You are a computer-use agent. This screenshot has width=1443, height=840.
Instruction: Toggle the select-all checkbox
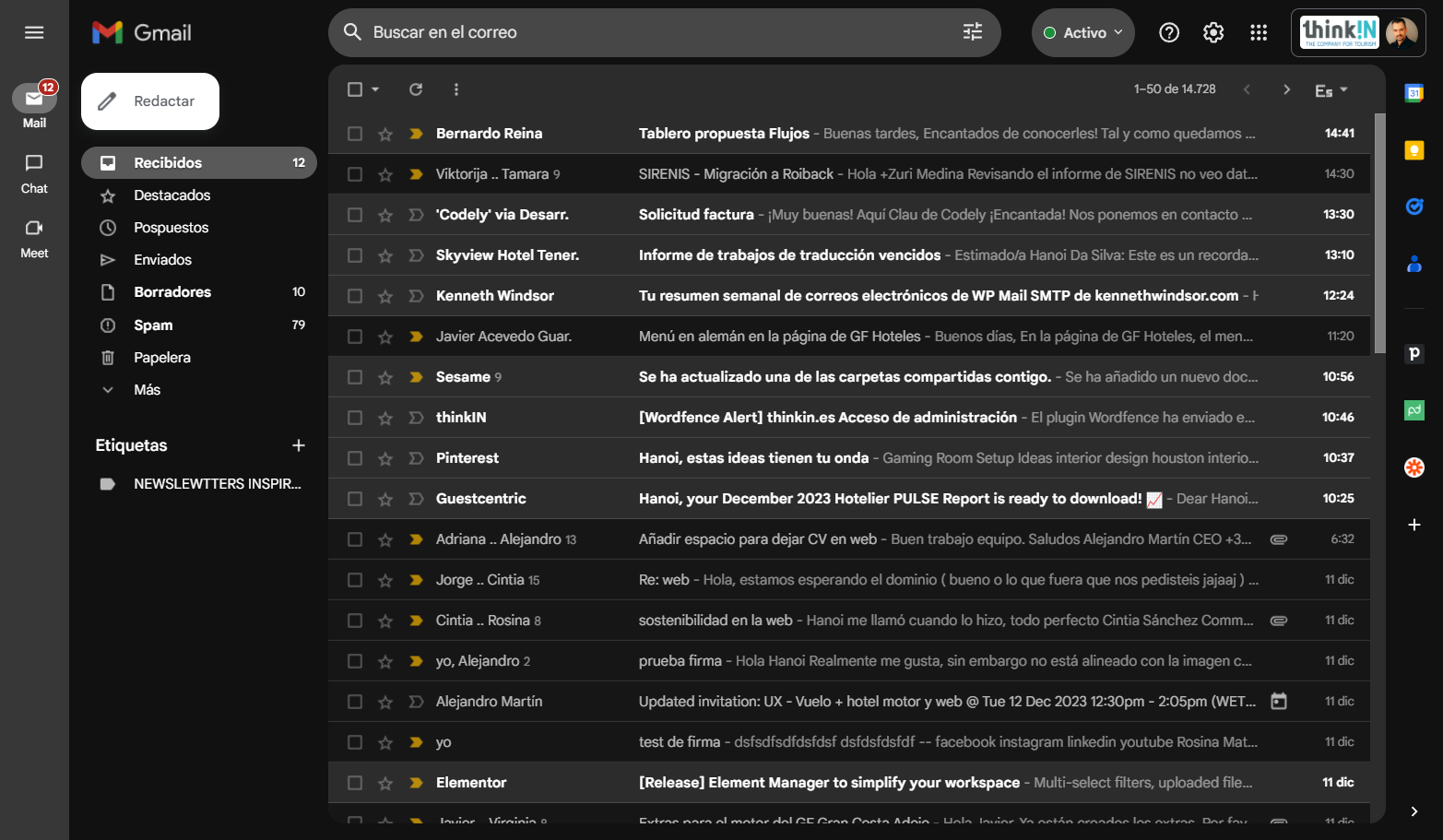coord(355,89)
